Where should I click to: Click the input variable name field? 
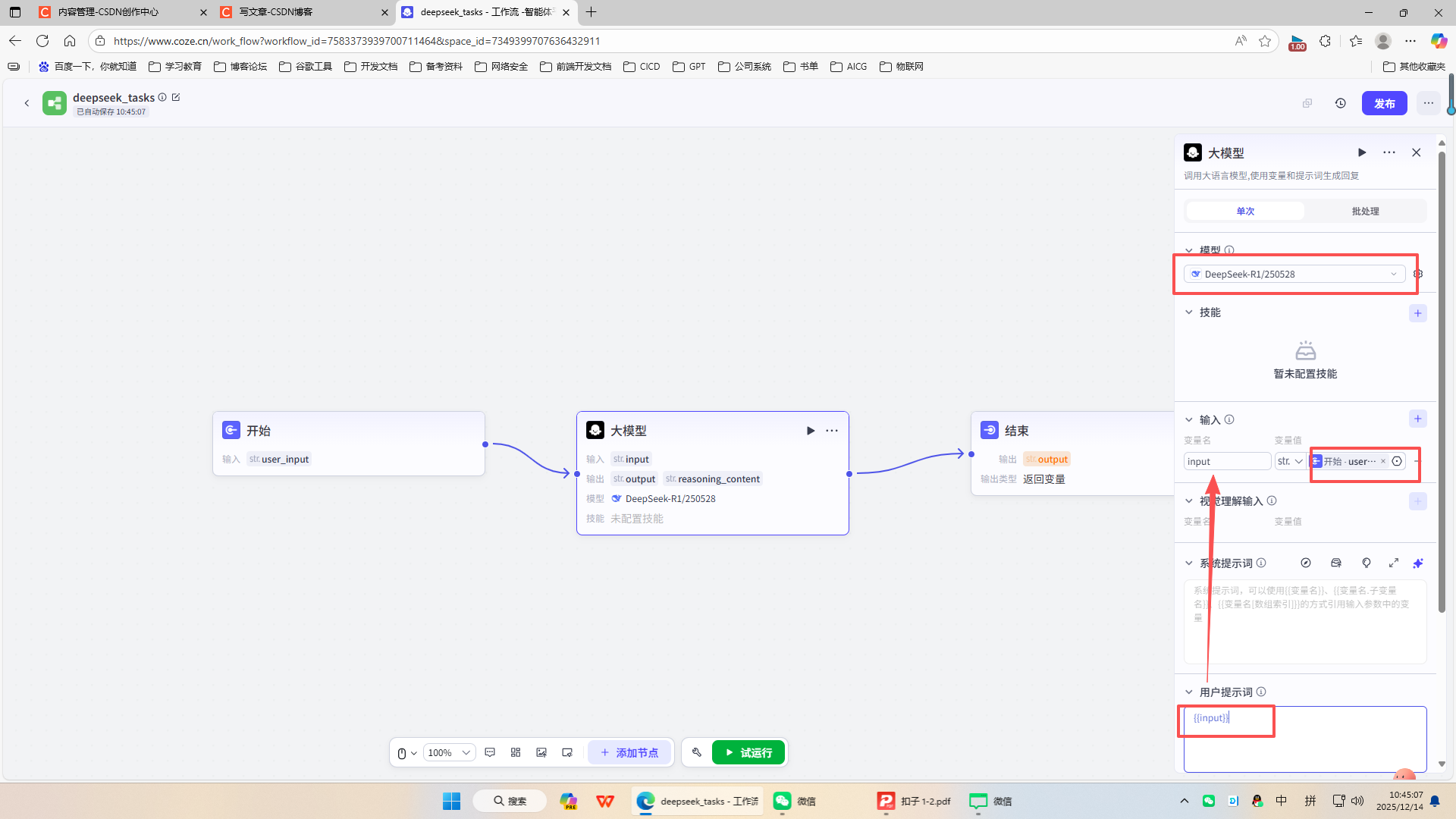click(x=1226, y=461)
